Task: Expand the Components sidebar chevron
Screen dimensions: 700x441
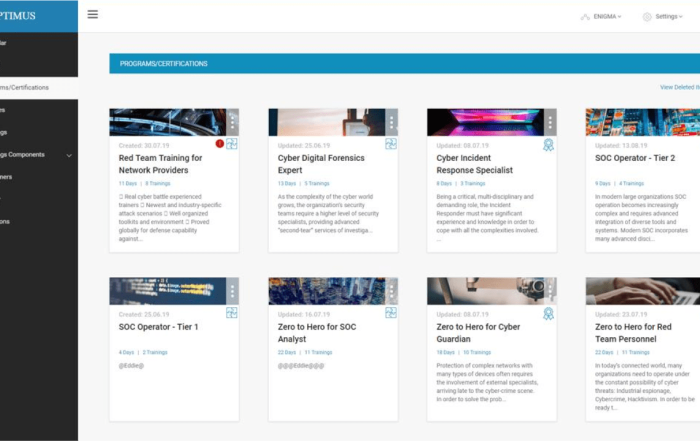Action: [x=69, y=155]
